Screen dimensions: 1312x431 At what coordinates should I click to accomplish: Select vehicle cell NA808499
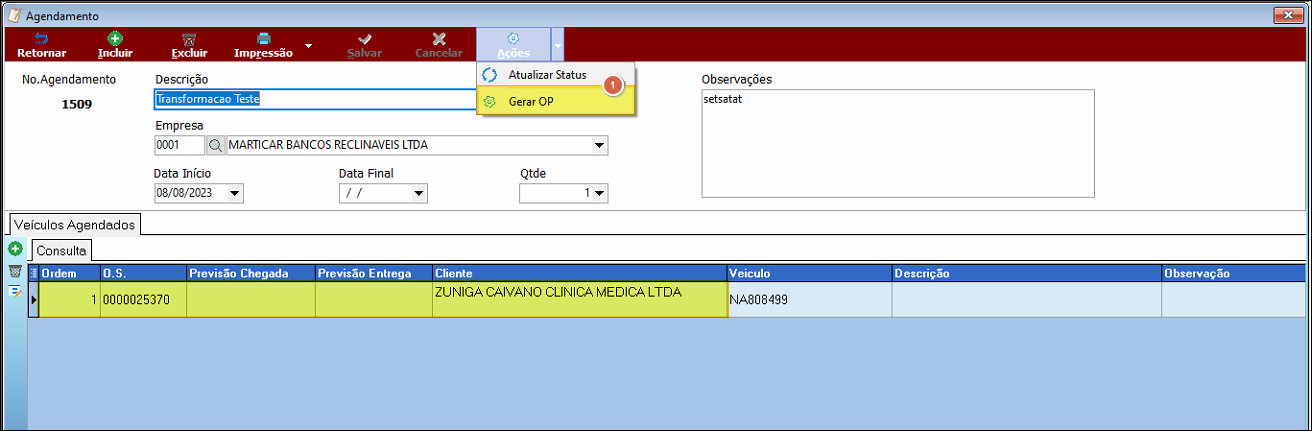coord(809,299)
